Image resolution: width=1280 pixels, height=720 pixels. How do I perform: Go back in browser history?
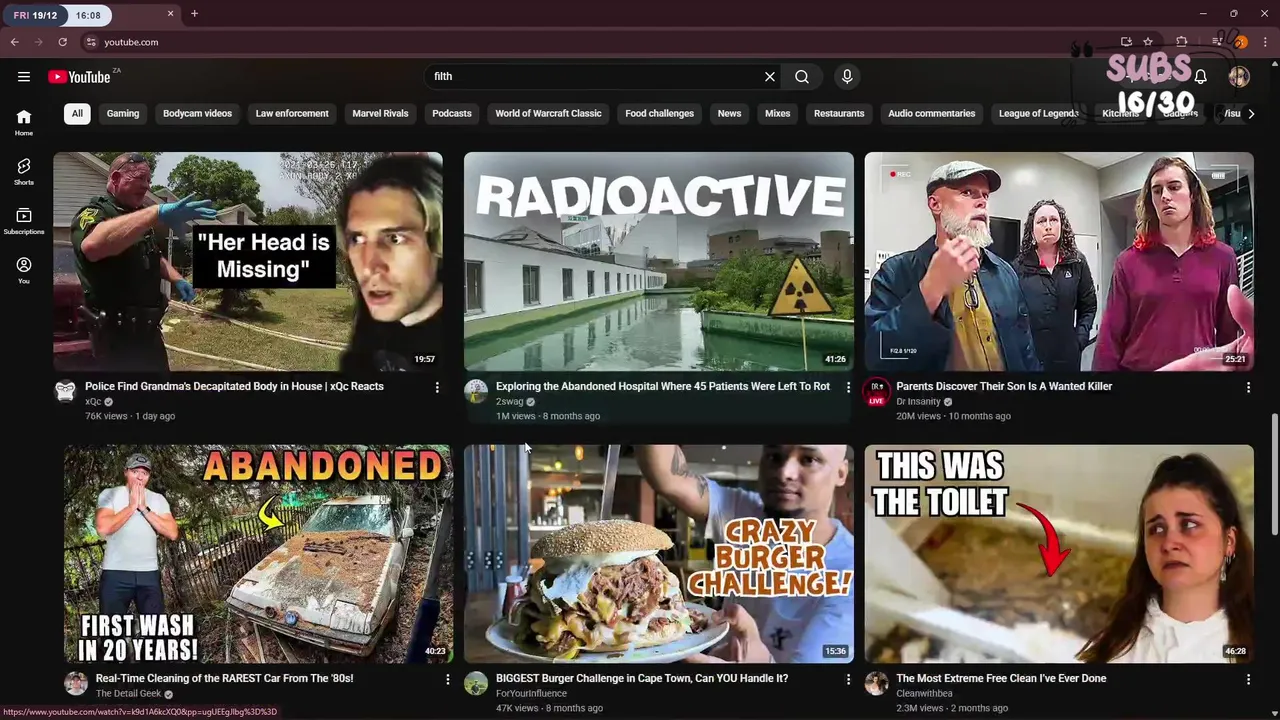point(14,42)
